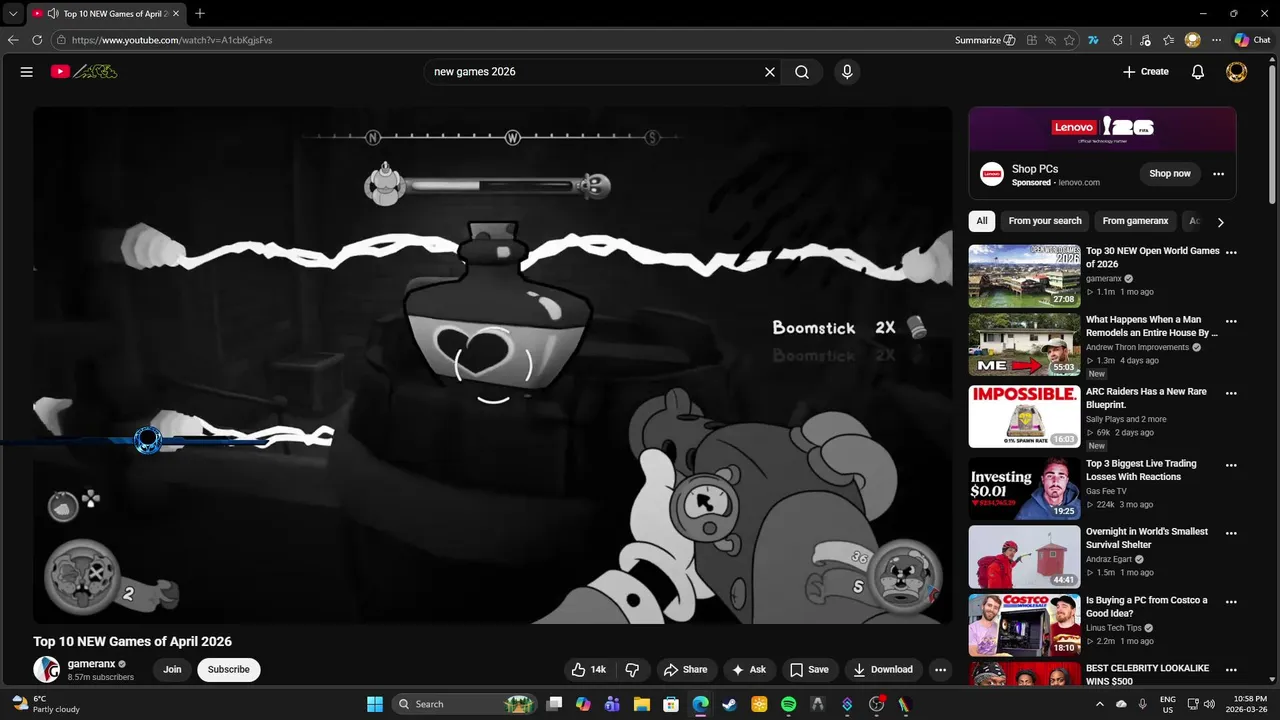The image size is (1280, 720).
Task: Show hidden system tray icons
Action: pyautogui.click(x=1100, y=704)
